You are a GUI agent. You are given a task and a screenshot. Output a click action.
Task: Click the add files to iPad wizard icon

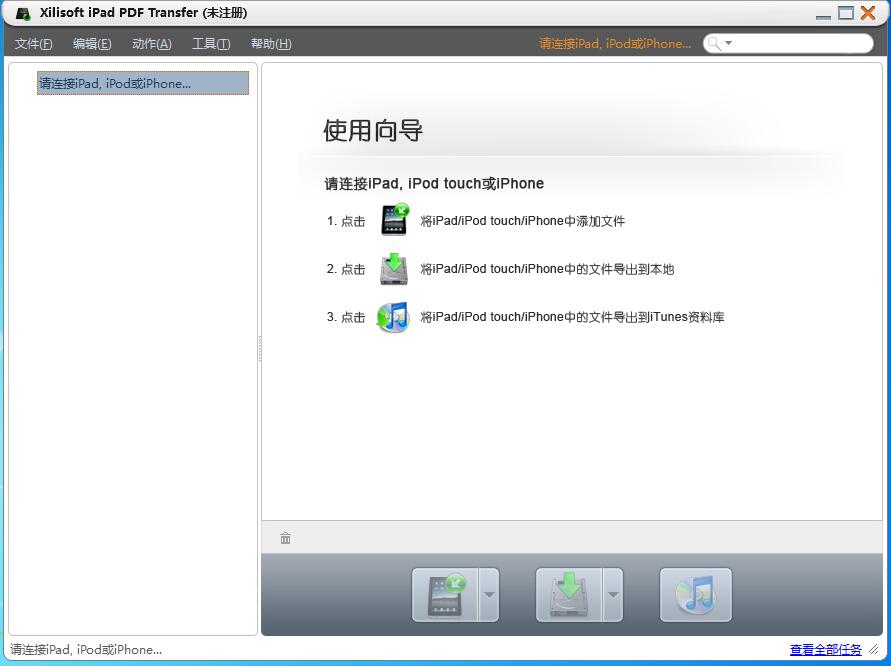tap(395, 219)
